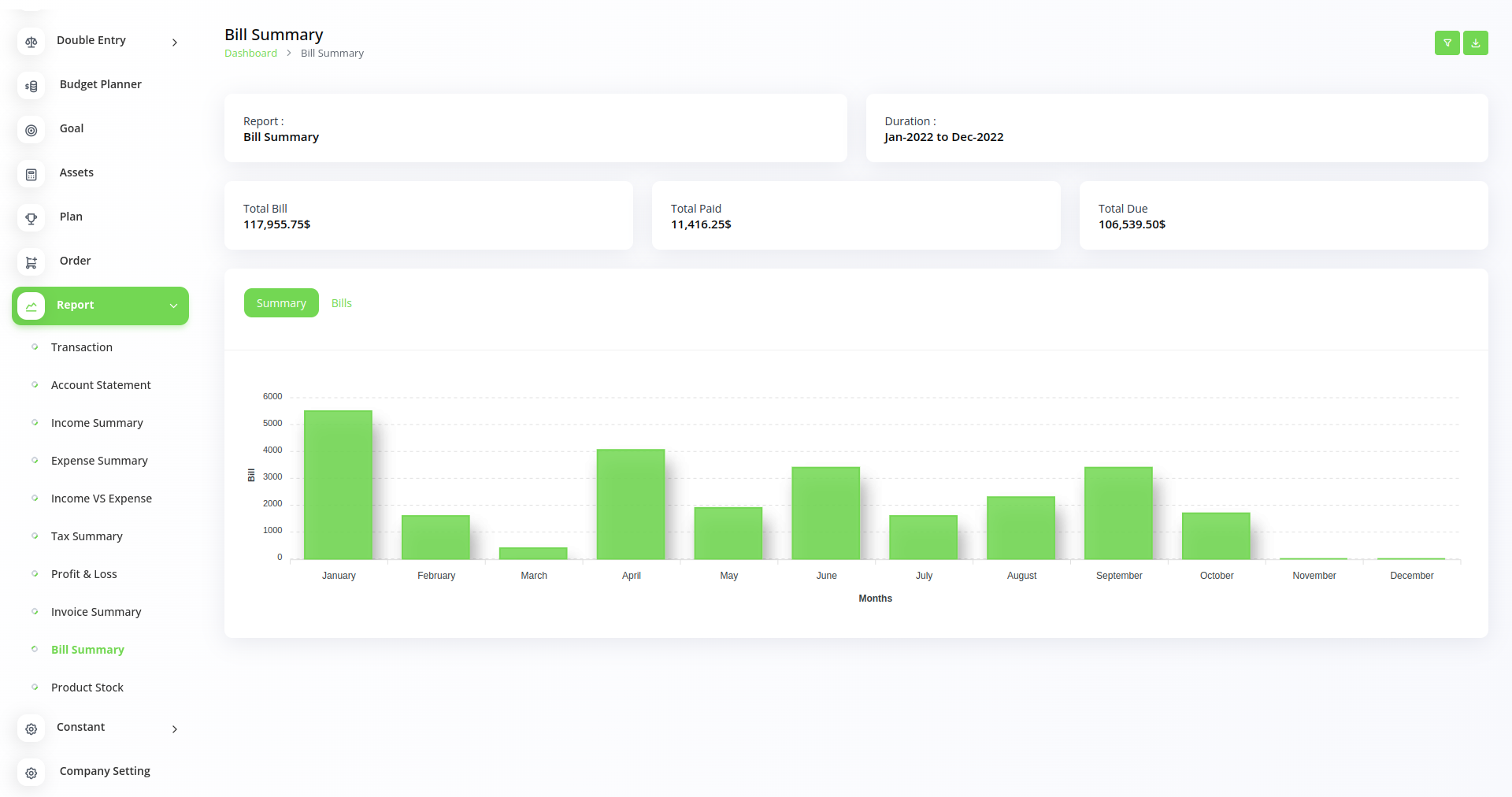Viewport: 1512px width, 797px height.
Task: Click the January bar in chart
Action: [338, 485]
